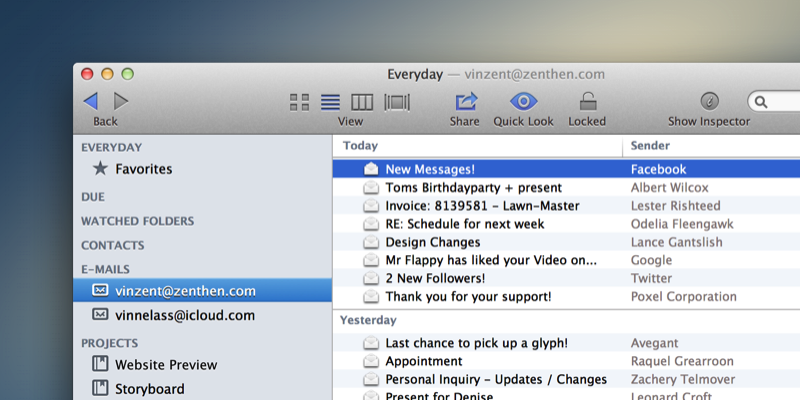The width and height of the screenshot is (800, 400).
Task: Open Toms Birthdayparty + present email
Action: [x=459, y=188]
